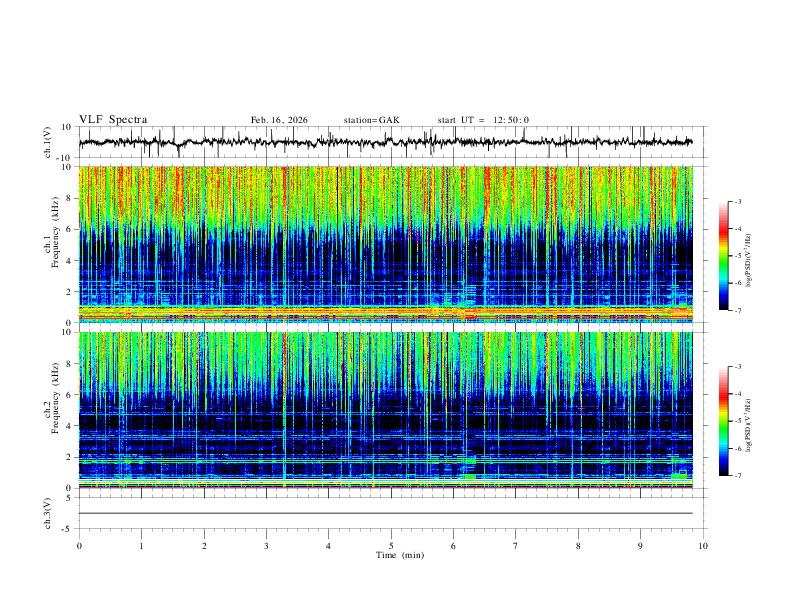Click the ch.1 PSD color scale bar
Image resolution: width=792 pixels, height=612 pixels.
pyautogui.click(x=723, y=256)
